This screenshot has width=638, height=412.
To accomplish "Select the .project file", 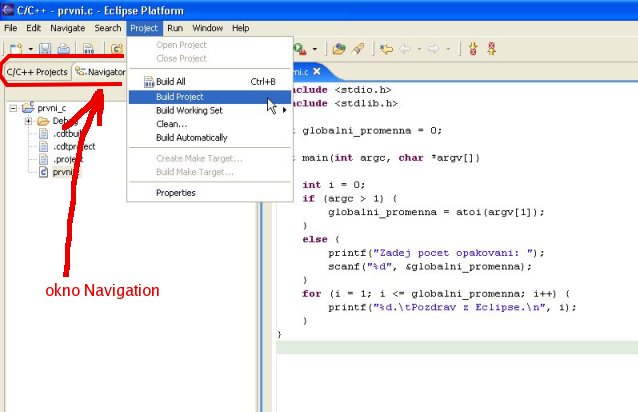I will (x=68, y=159).
